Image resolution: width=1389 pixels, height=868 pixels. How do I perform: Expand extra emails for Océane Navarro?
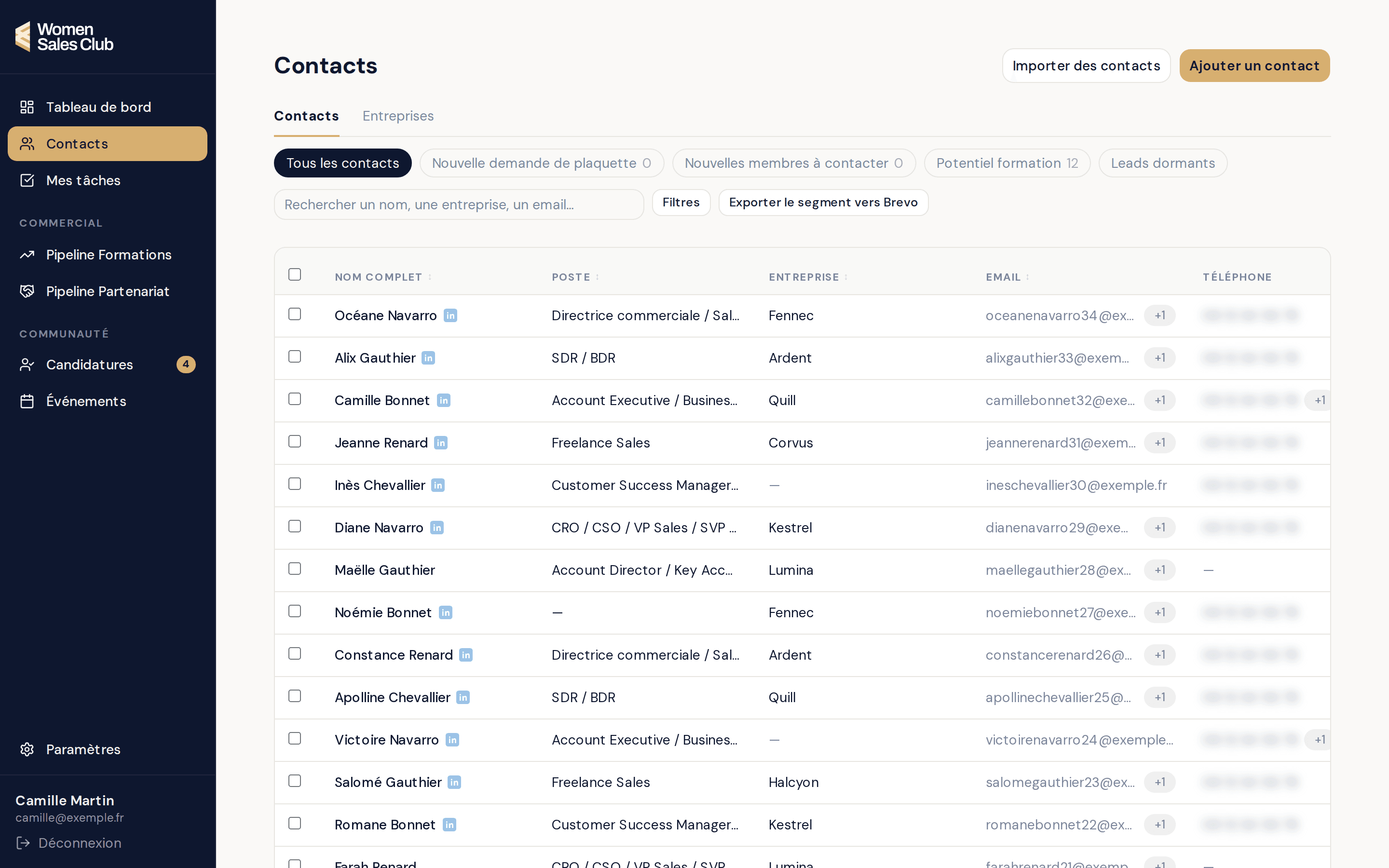(1160, 316)
